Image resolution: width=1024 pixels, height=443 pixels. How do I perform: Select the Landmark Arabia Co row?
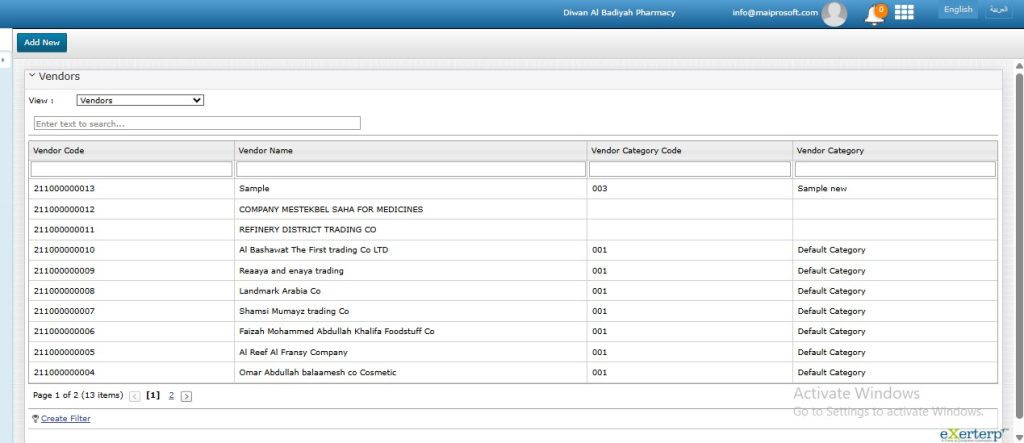coord(280,291)
